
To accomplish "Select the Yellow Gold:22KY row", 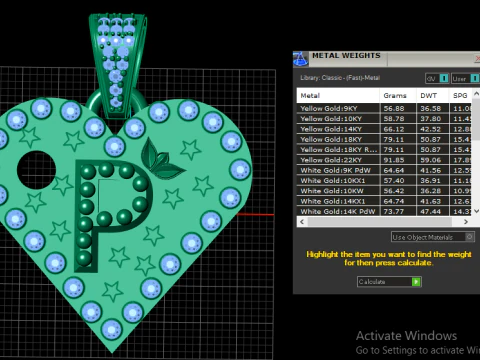I will point(384,160).
